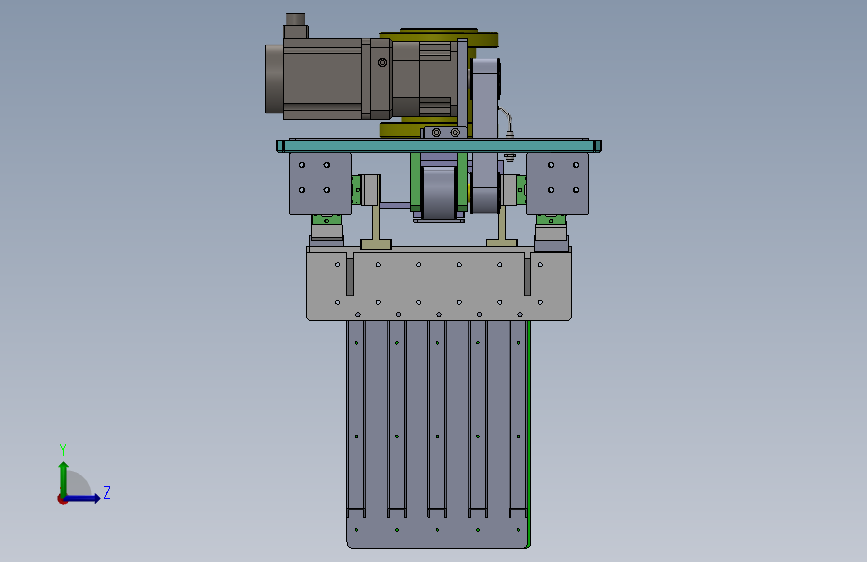Select the right four-hole bearing block

[x=557, y=184]
